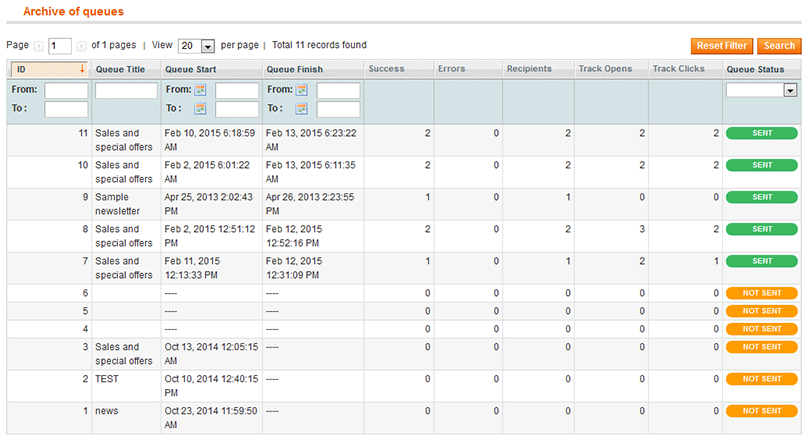This screenshot has width=811, height=442.
Task: Click 'Feb 13, 2015 6:11:35 AM' finish cell
Action: 313,172
